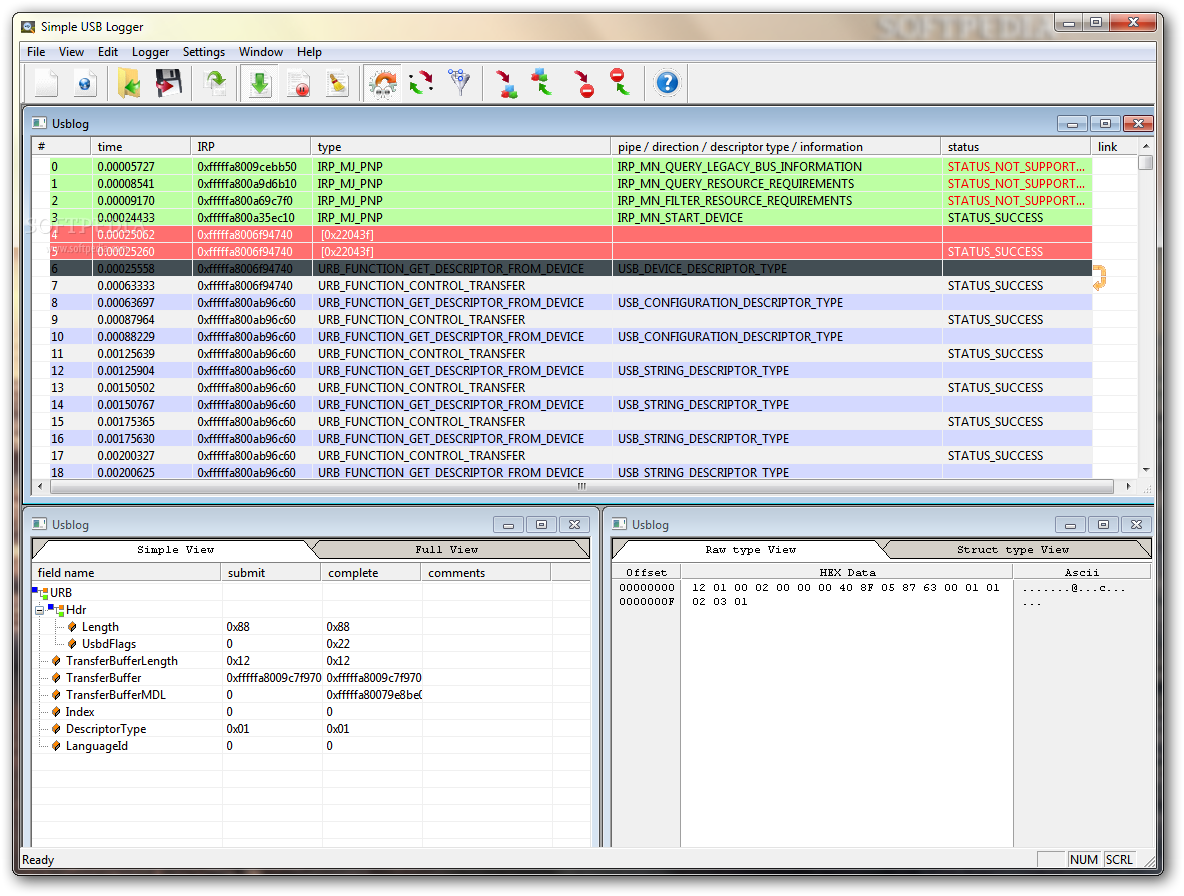The width and height of the screenshot is (1184, 896).
Task: Save the log with floppy disk icon
Action: tap(168, 83)
